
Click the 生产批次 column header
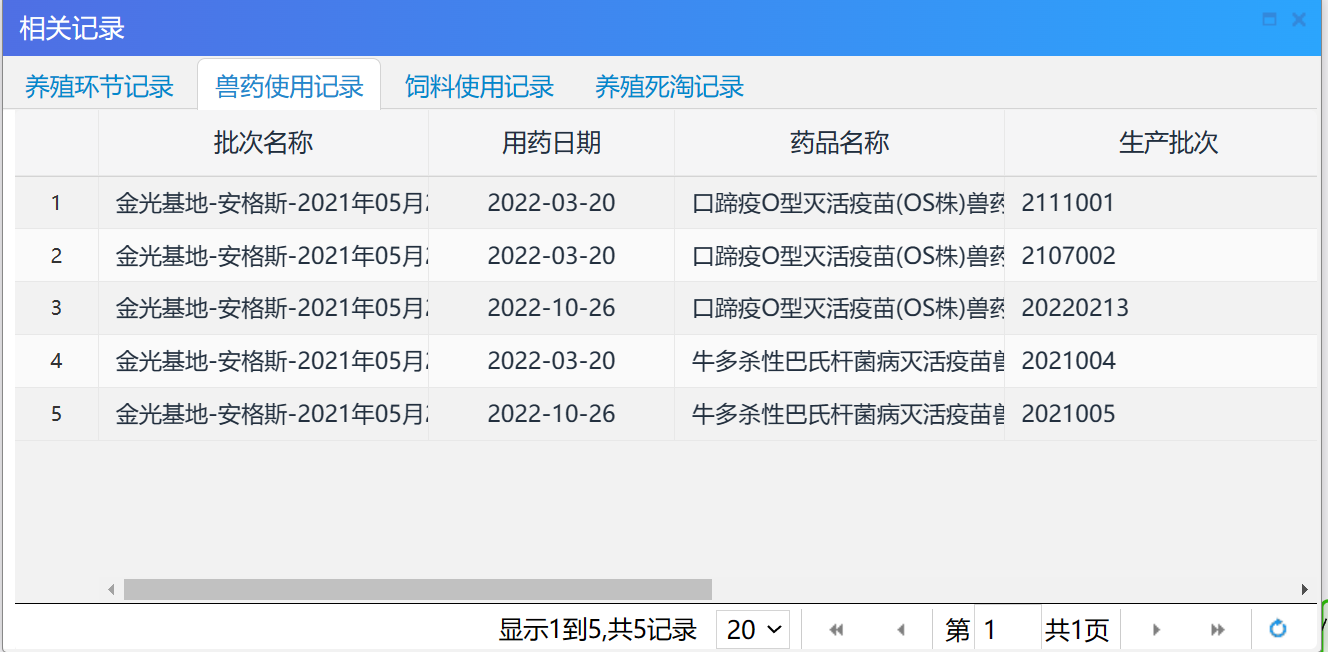pos(1168,143)
